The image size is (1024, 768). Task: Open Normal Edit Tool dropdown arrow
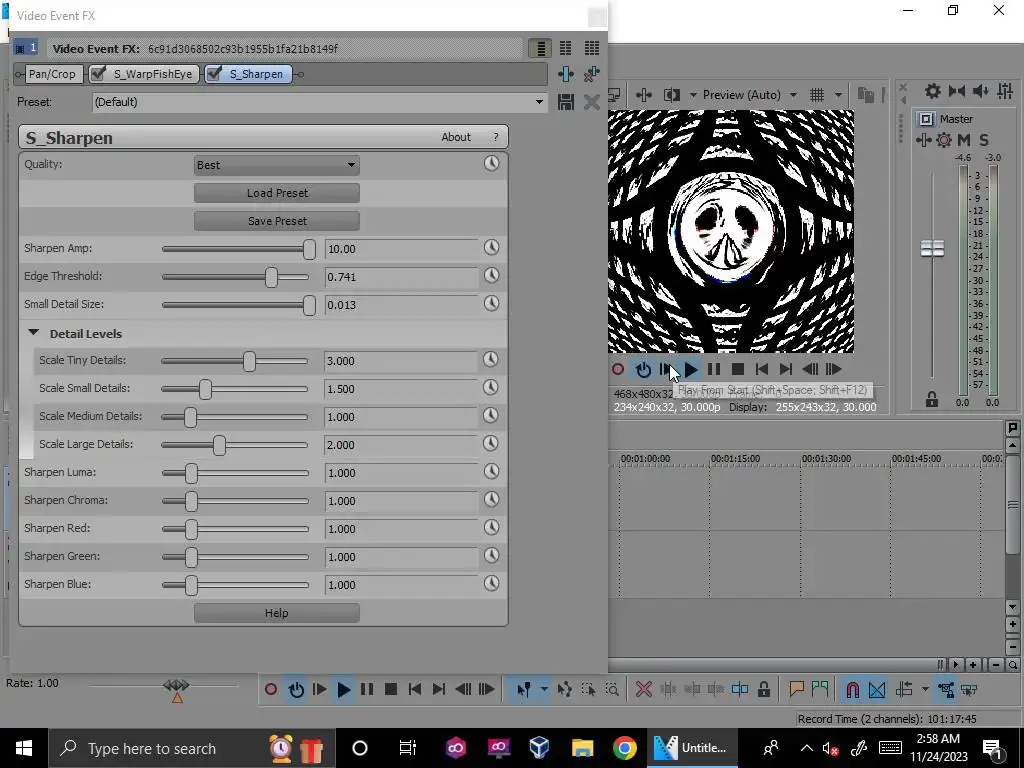click(x=544, y=690)
